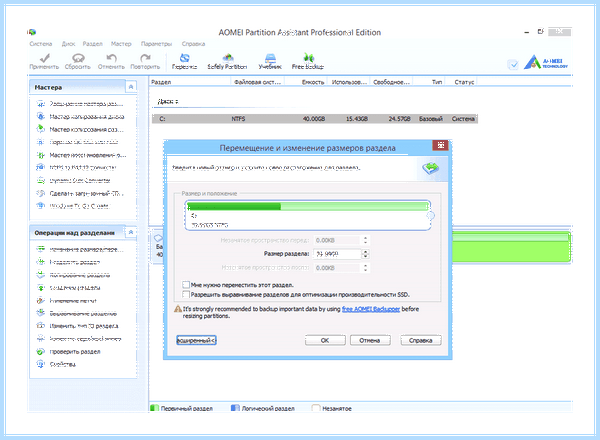Close the resize partition dialog
The height and width of the screenshot is (440, 600).
[440, 145]
